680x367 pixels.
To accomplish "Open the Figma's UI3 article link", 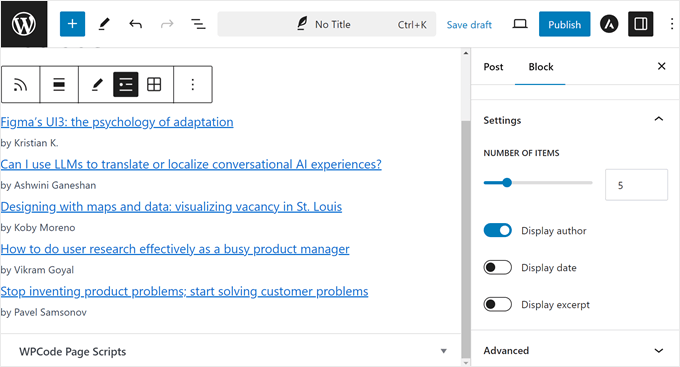I will pos(117,122).
